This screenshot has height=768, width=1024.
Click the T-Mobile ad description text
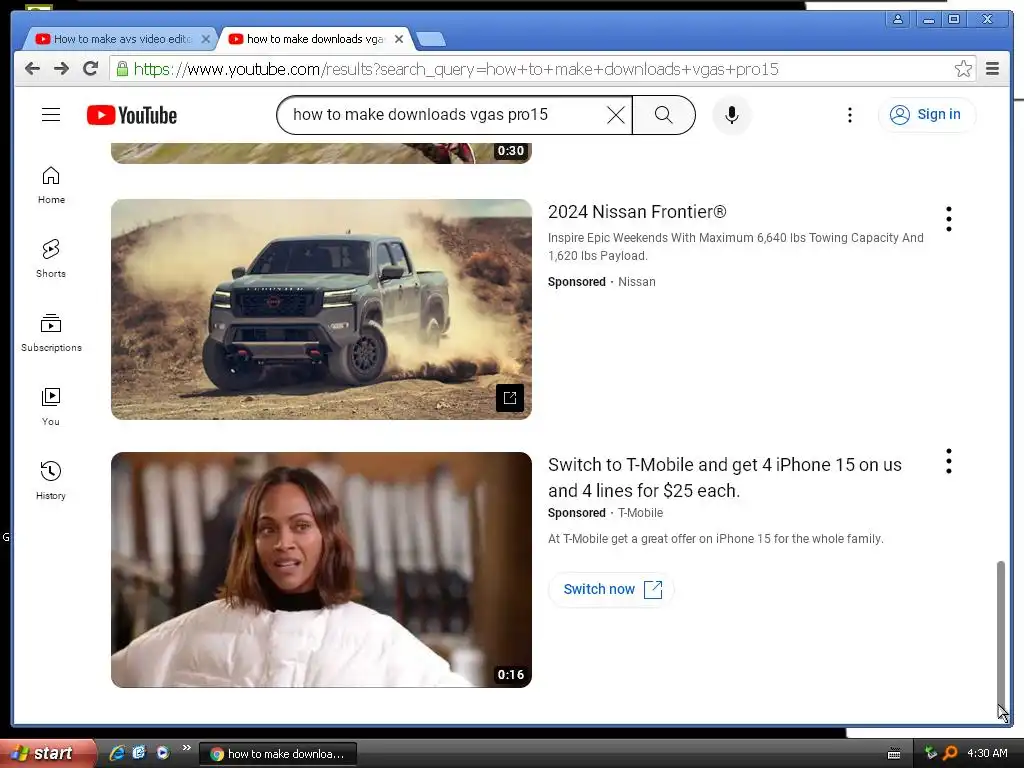coord(716,539)
